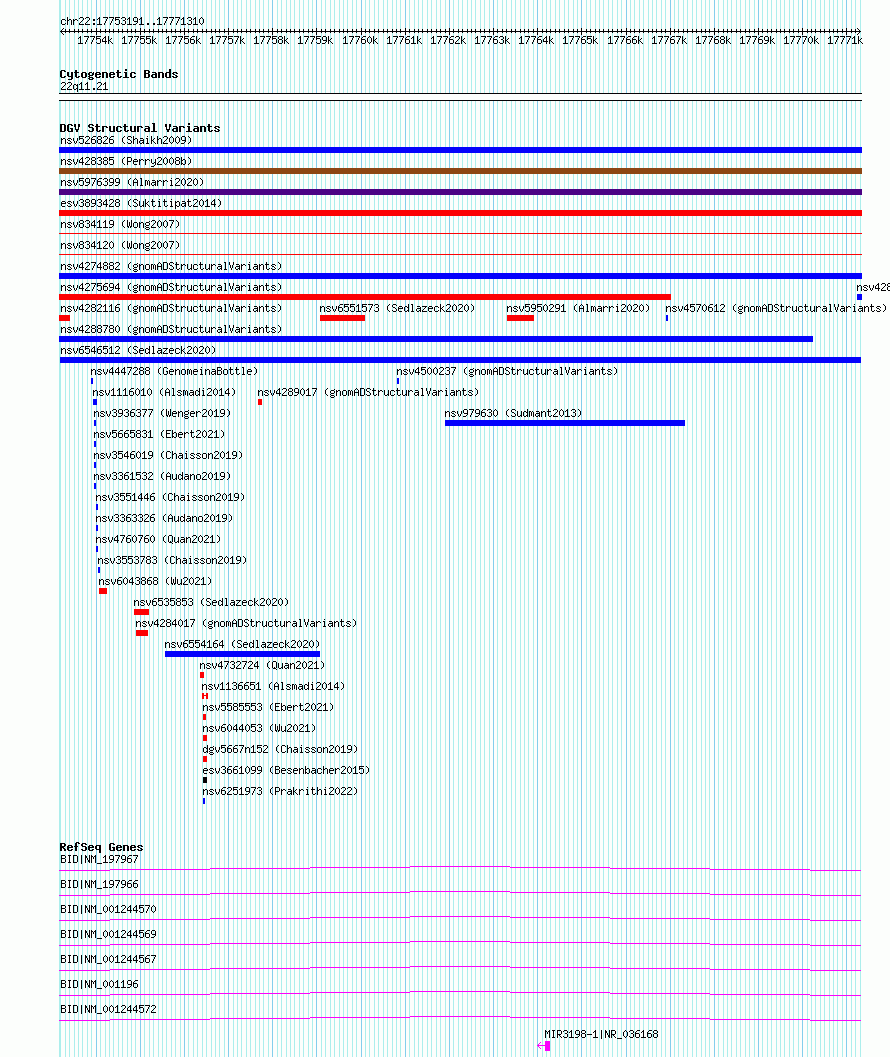Screen dimensions: 890x1057
Task: Click blue bar of nsv6554164 Sedlazeck2020
Action: click(x=243, y=654)
